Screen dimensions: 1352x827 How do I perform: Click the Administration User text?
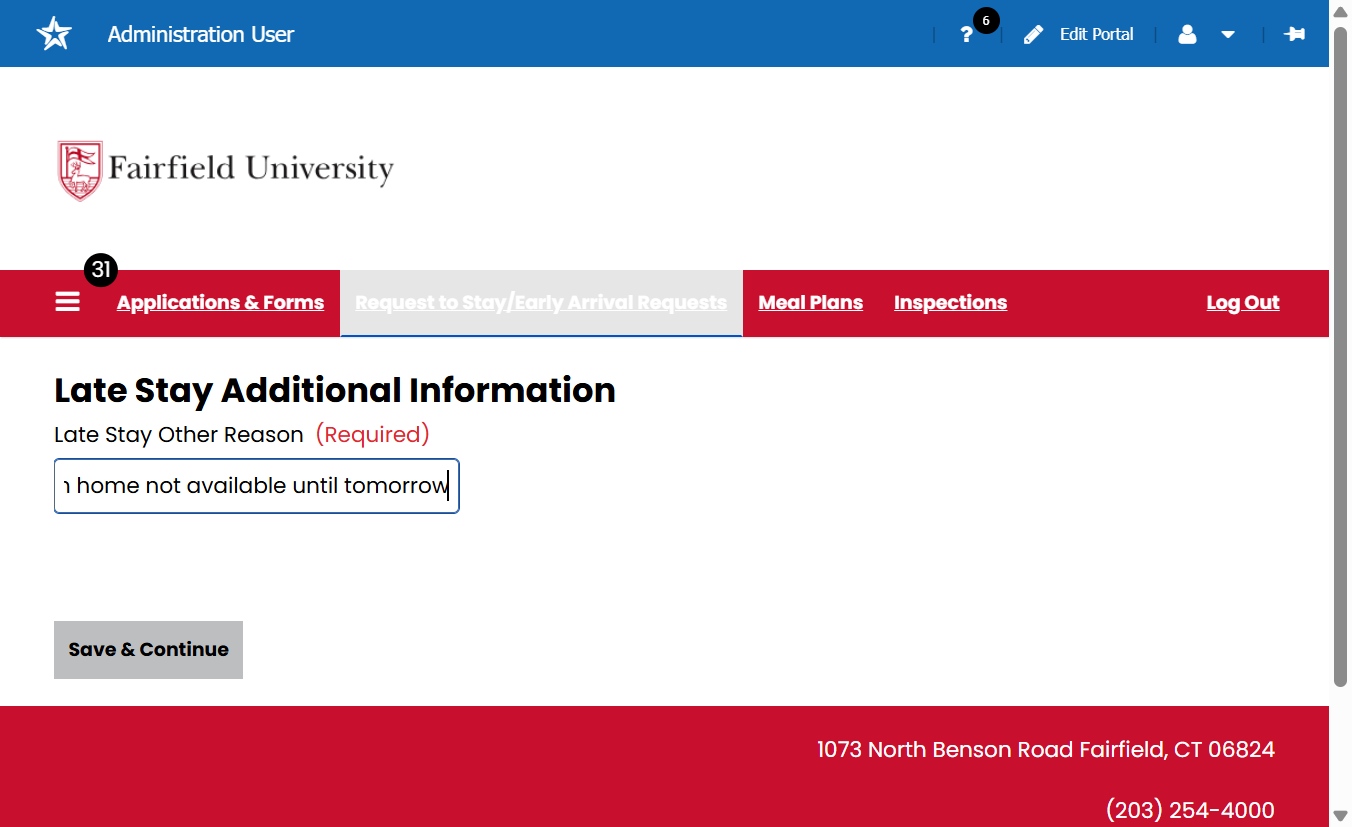click(201, 34)
